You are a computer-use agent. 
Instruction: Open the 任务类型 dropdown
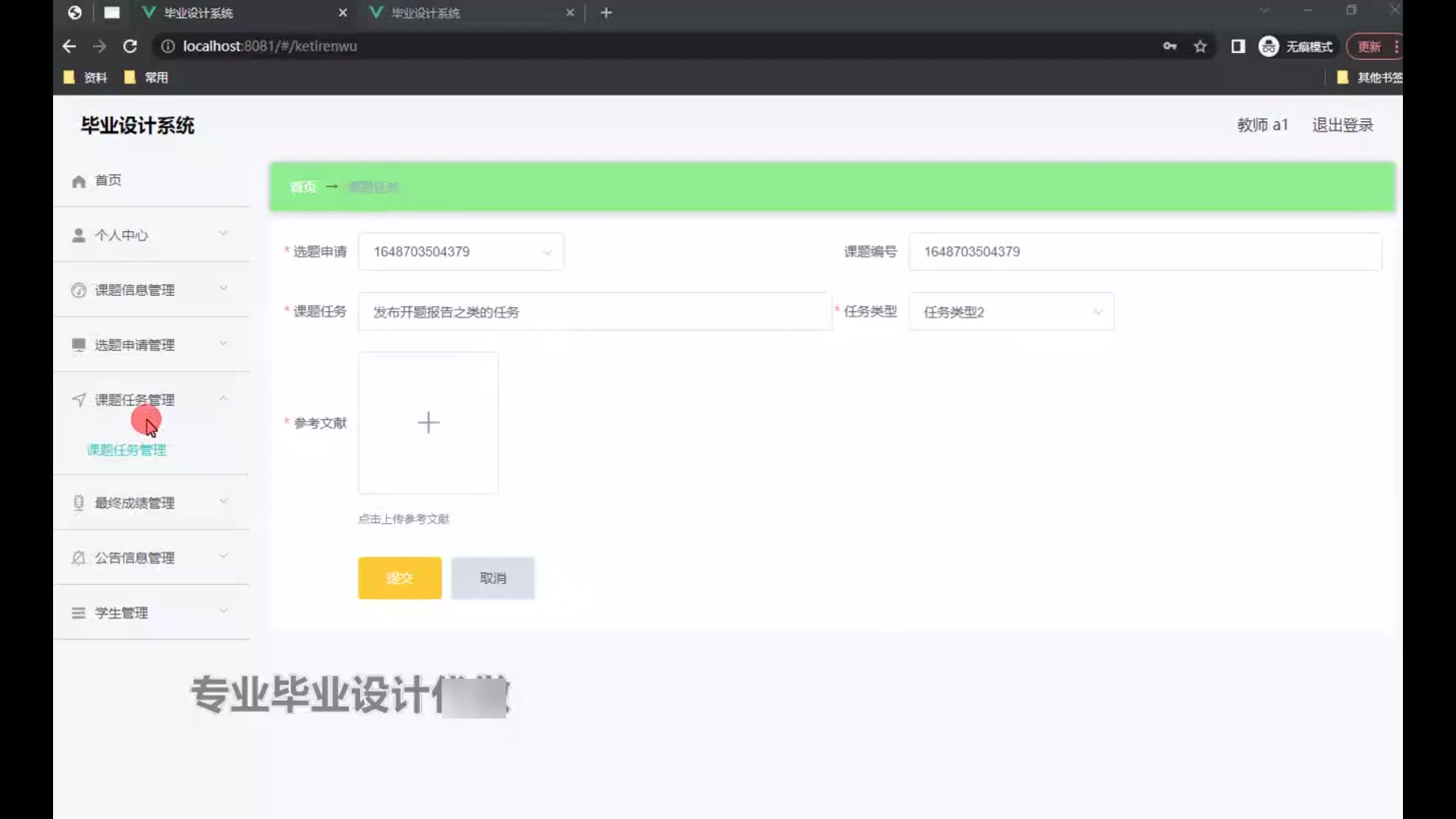click(1011, 312)
